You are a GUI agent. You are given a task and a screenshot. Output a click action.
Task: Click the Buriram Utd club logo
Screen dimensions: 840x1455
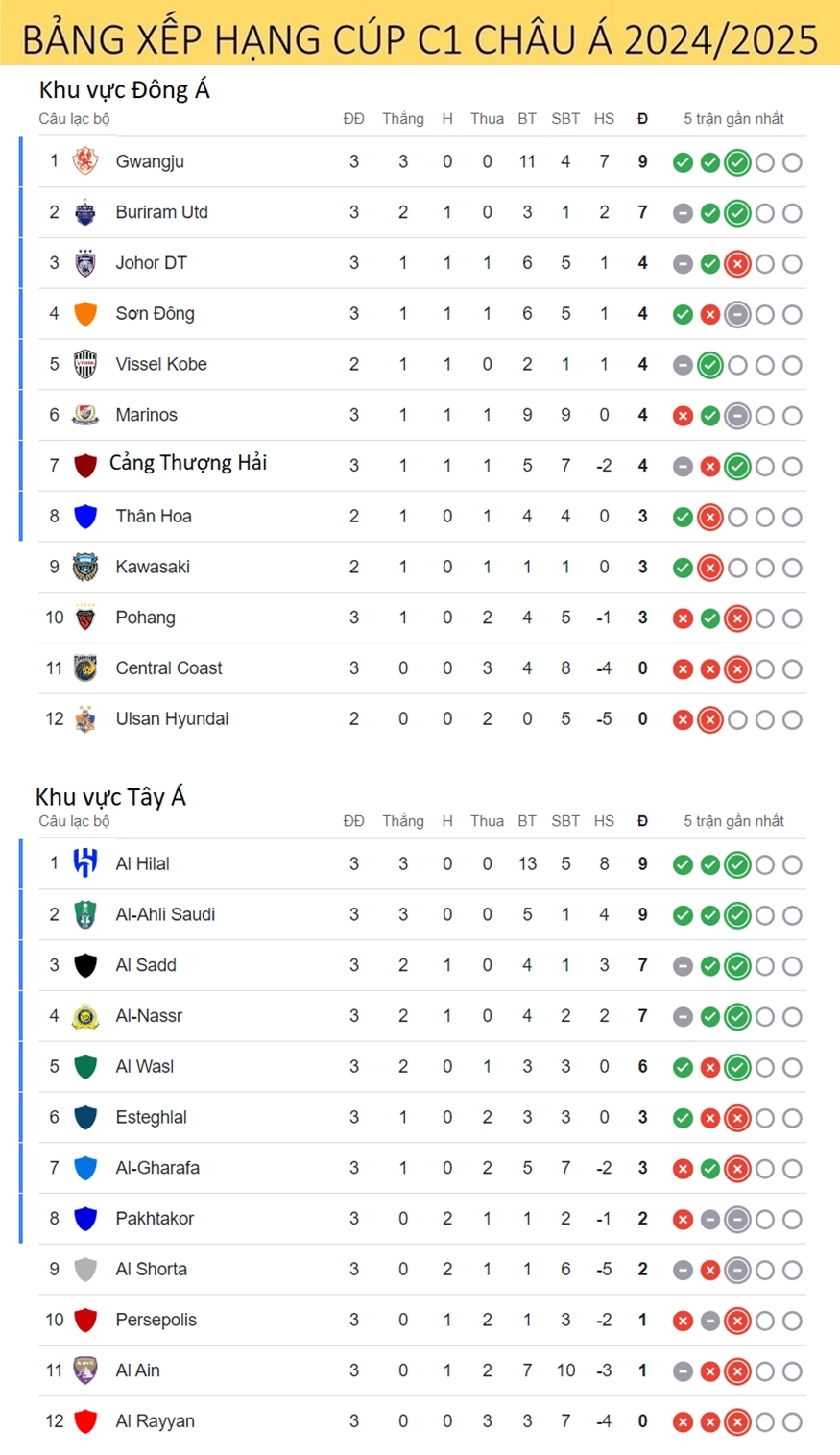click(x=85, y=212)
